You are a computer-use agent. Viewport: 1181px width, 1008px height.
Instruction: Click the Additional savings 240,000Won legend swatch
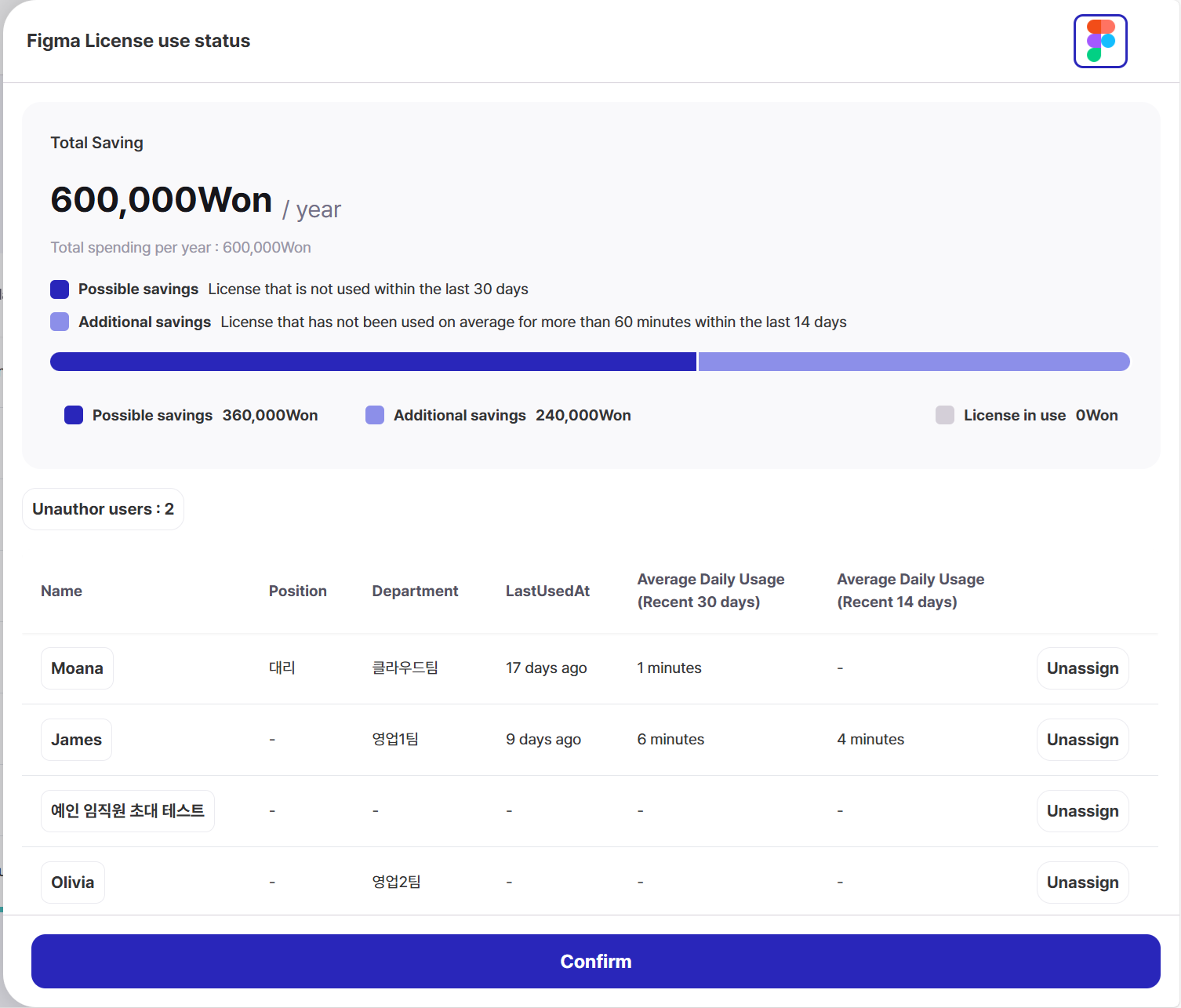375,415
